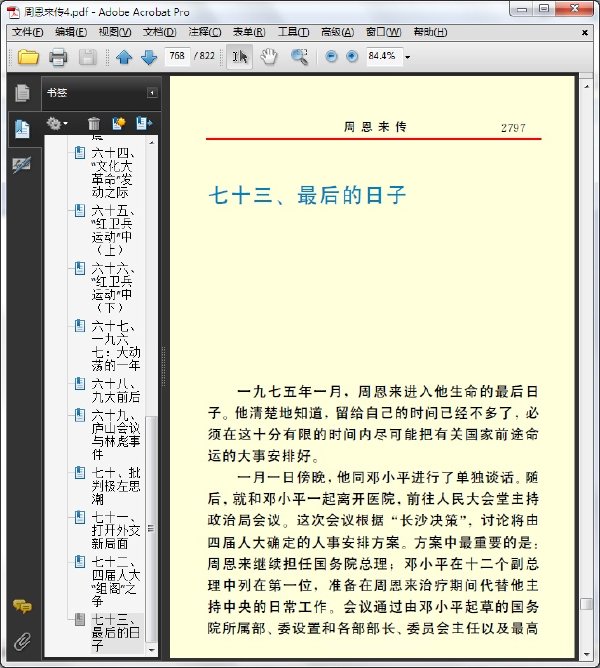Go to next page with down arrow
Image resolution: width=600 pixels, height=668 pixels.
coord(149,57)
